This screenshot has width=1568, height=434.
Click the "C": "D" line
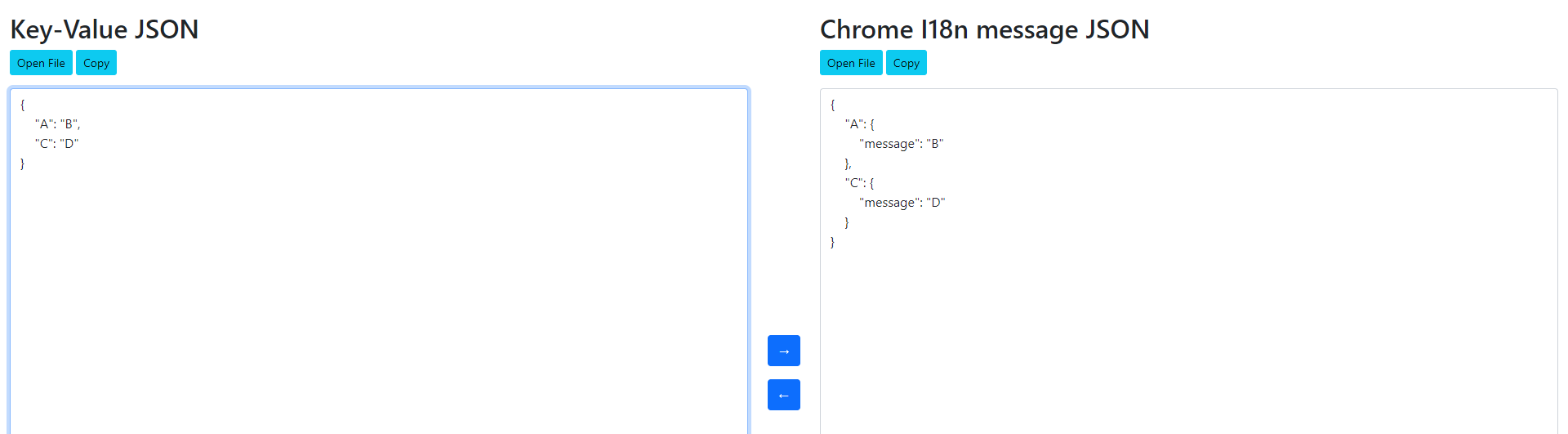[x=57, y=144]
